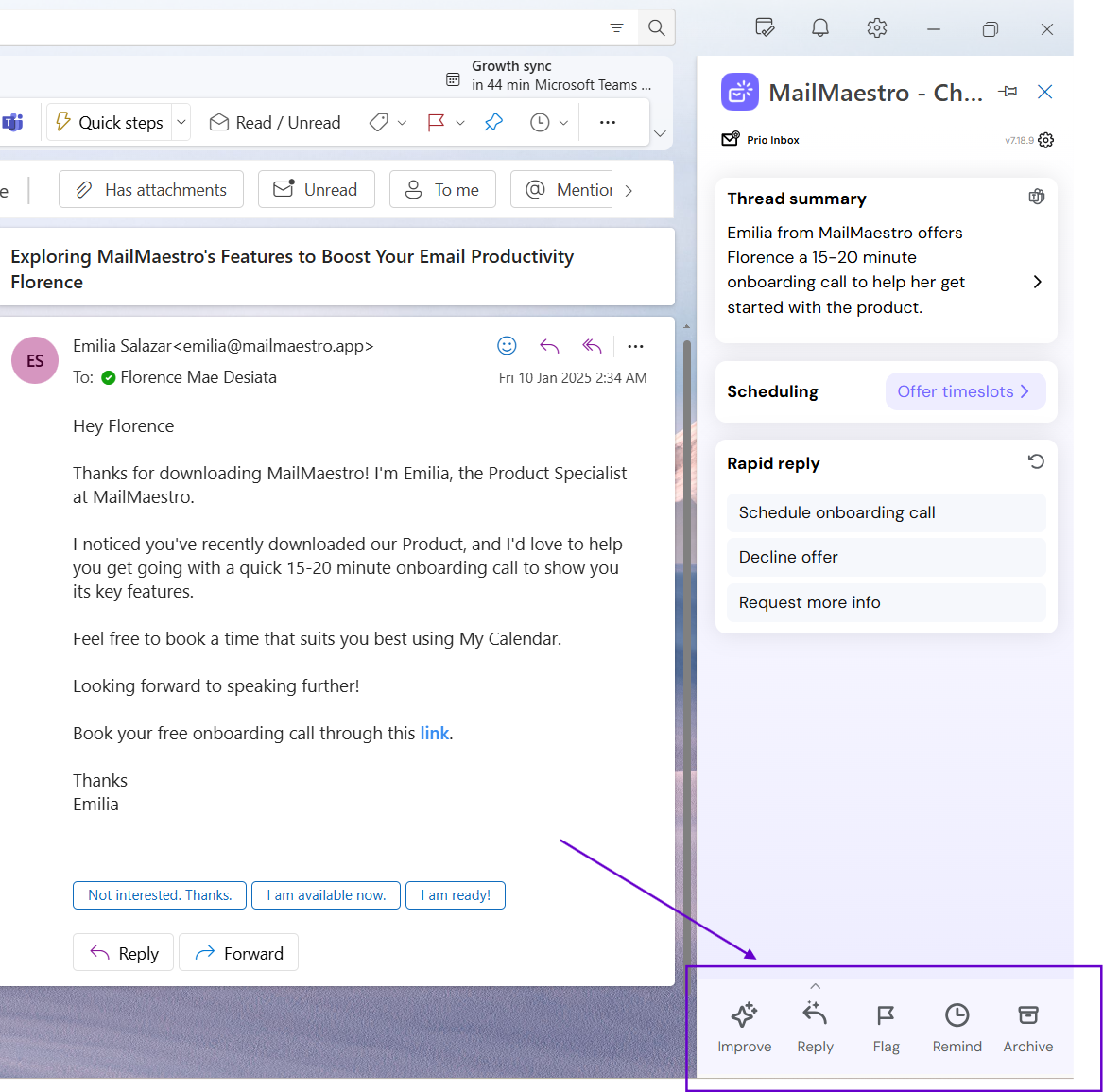The width and height of the screenshot is (1103, 1092).
Task: Click the regenerate icon in Rapid reply
Action: click(1036, 461)
